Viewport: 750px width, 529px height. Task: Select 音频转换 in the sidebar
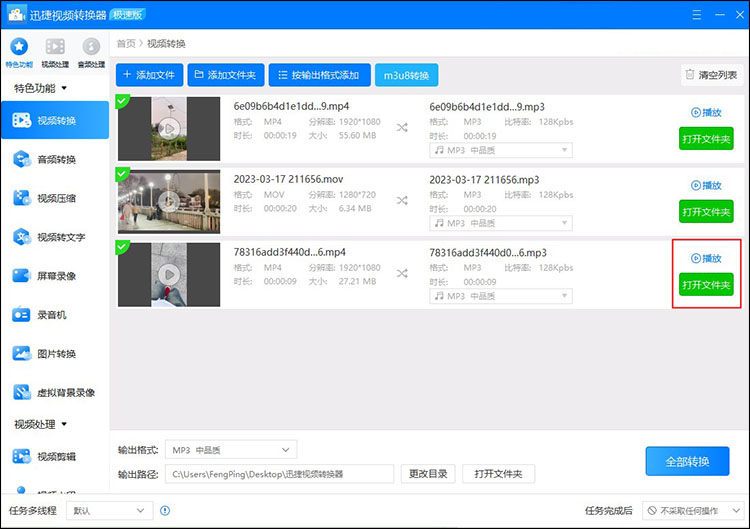tap(55, 159)
